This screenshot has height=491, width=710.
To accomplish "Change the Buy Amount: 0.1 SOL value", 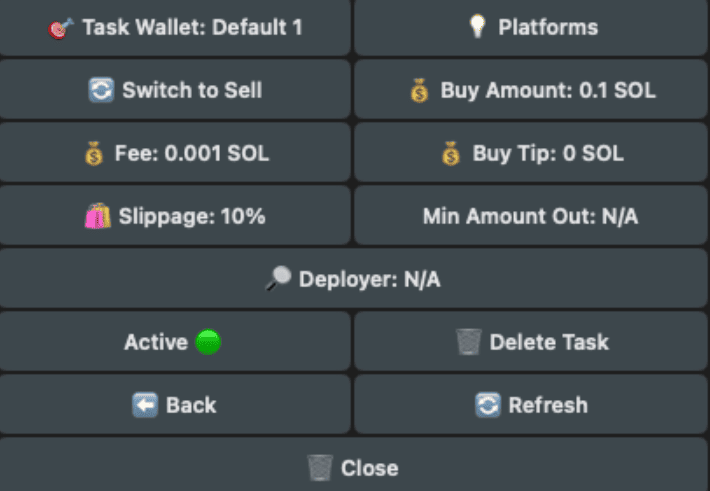I will coord(531,90).
